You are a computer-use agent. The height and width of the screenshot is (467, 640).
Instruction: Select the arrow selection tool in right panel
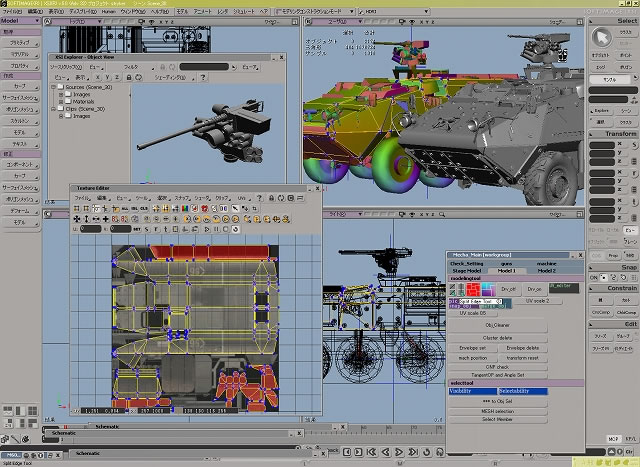[x=602, y=38]
